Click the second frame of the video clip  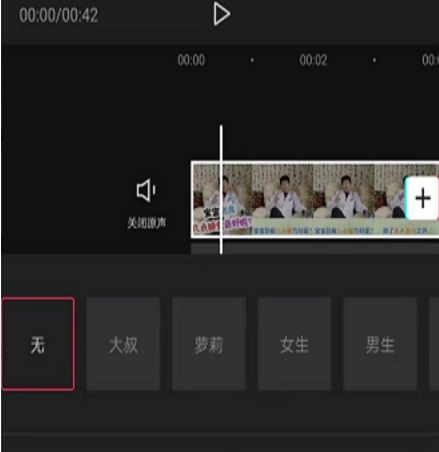[282, 199]
